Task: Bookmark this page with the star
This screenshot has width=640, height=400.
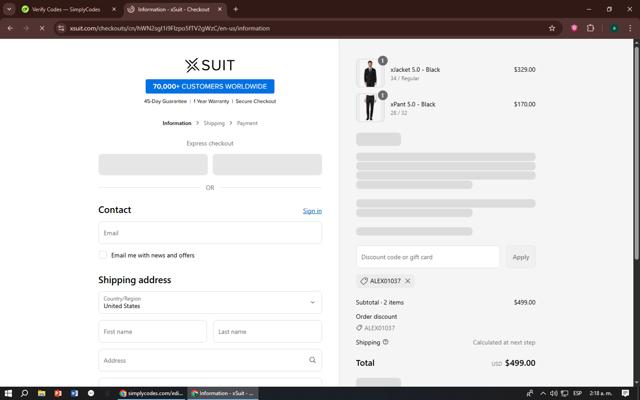Action: pyautogui.click(x=552, y=28)
